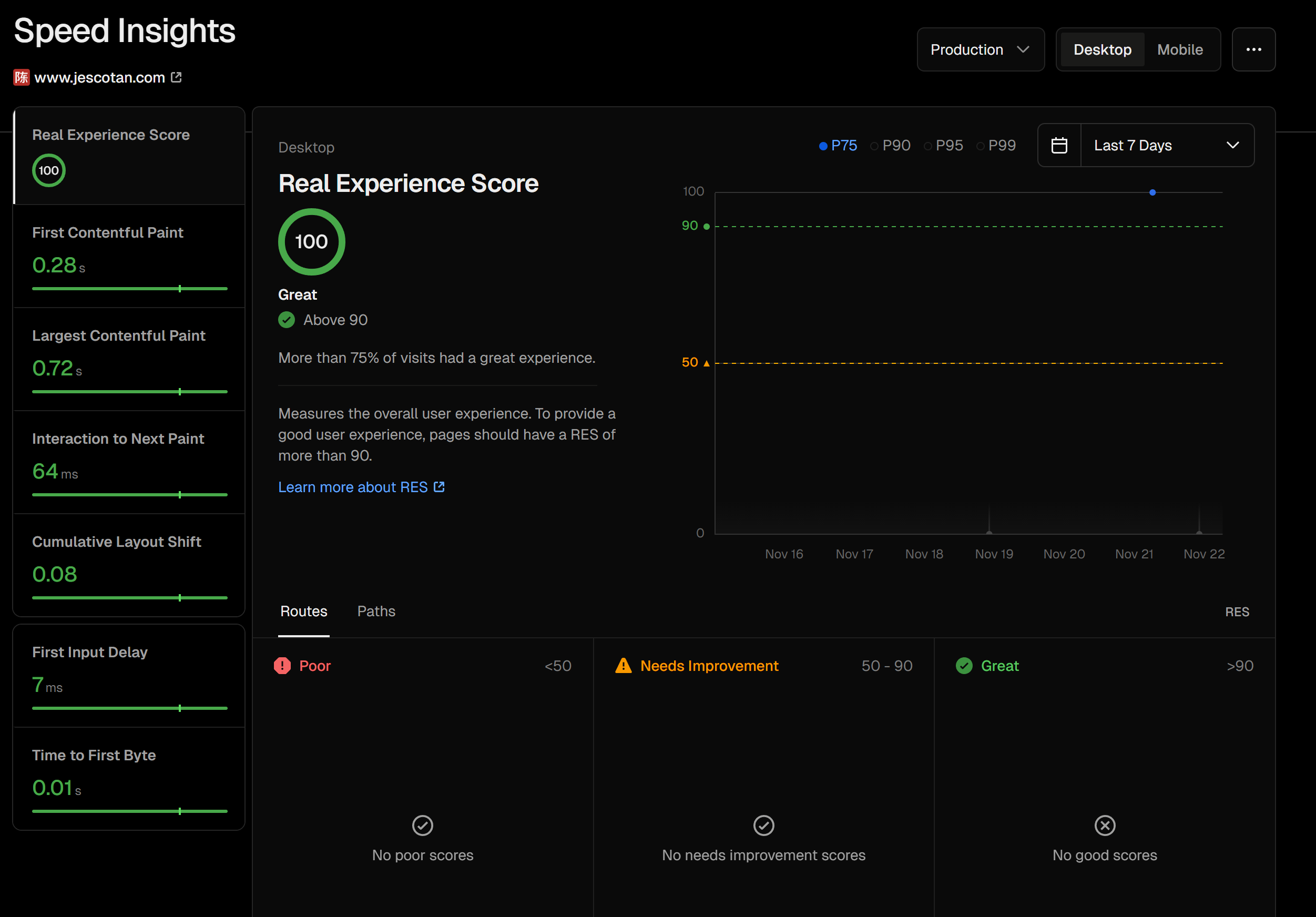Click the green checkmark beside 'Above 90'
Viewport: 1316px width, 917px height.
[286, 320]
